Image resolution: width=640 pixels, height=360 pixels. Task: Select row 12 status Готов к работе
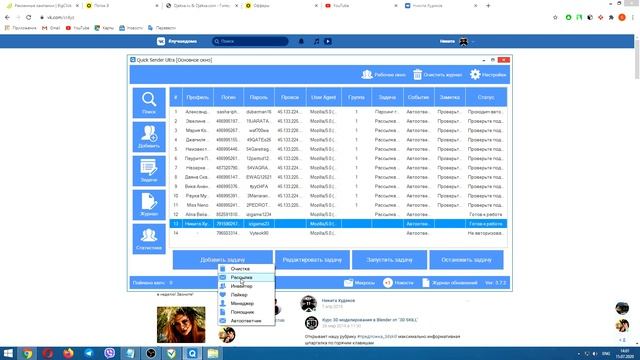point(486,214)
